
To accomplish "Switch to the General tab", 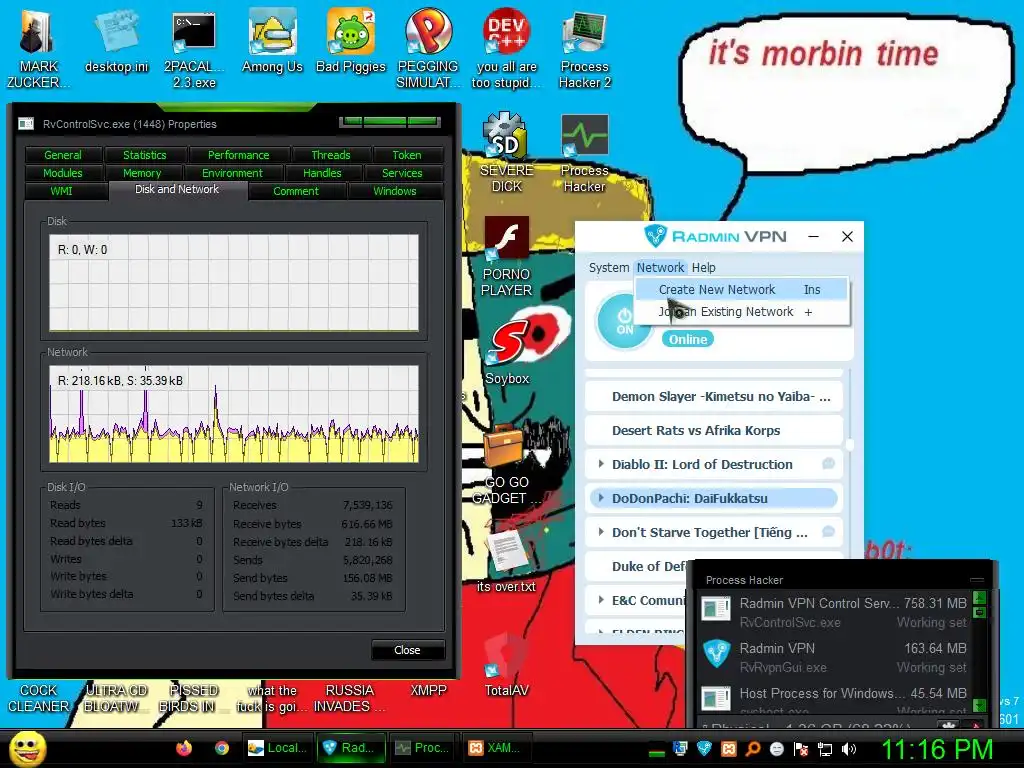I will tap(63, 155).
